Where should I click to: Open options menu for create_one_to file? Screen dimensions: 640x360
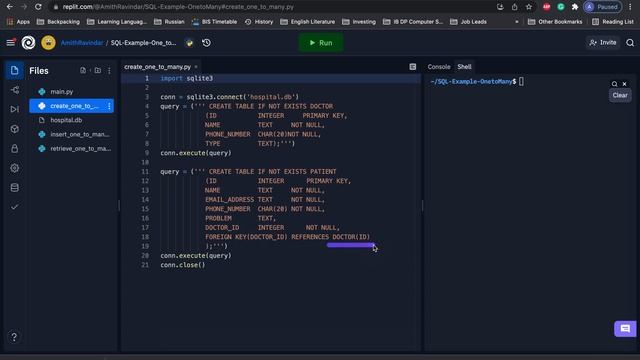[109, 106]
